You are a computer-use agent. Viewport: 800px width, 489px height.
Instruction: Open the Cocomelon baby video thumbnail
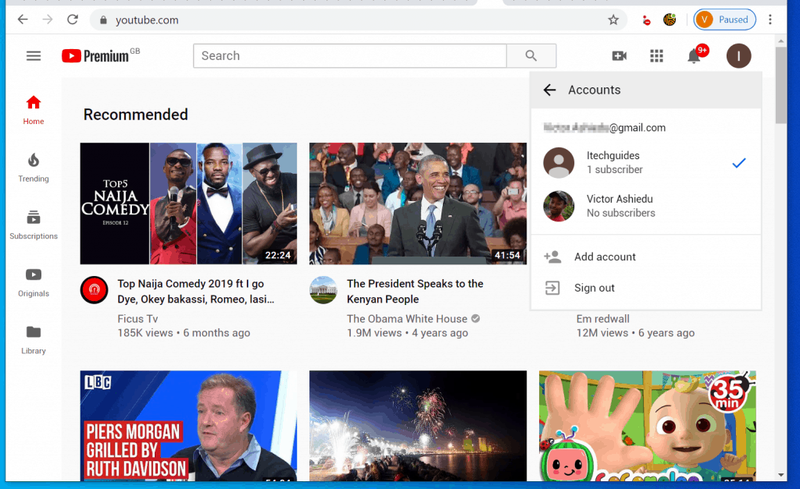(x=647, y=426)
